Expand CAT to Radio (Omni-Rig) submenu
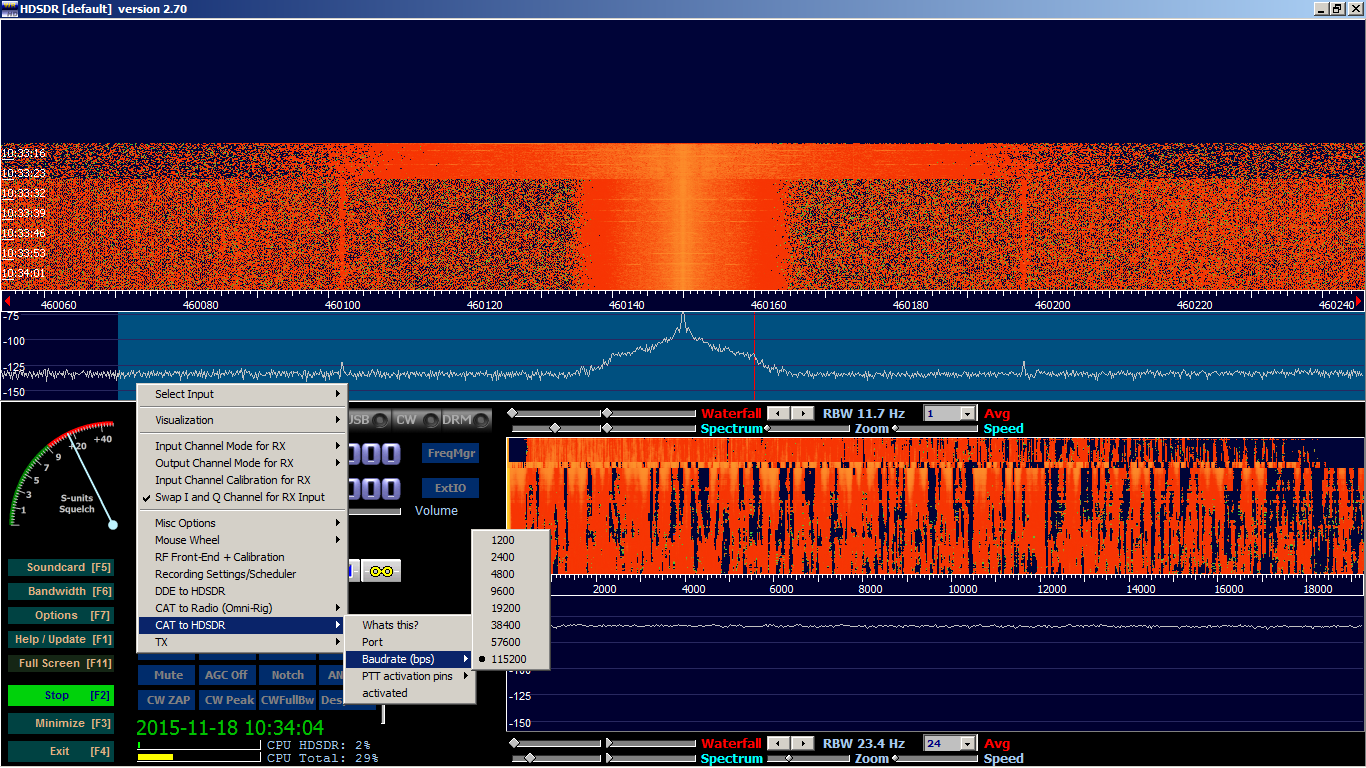The height and width of the screenshot is (768, 1366). click(241, 608)
